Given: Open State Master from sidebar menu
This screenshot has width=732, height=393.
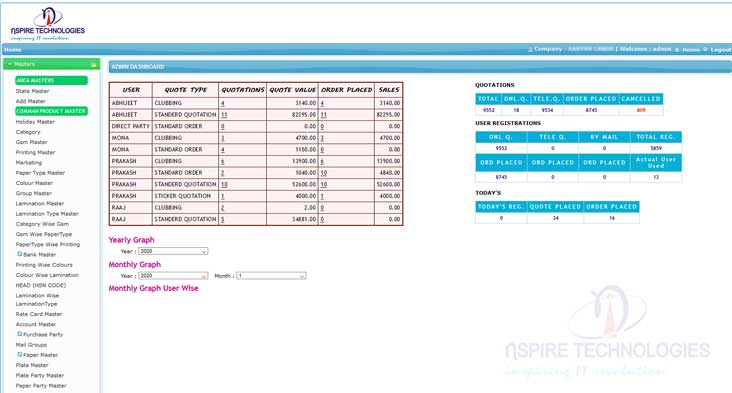Looking at the screenshot, I should point(32,91).
